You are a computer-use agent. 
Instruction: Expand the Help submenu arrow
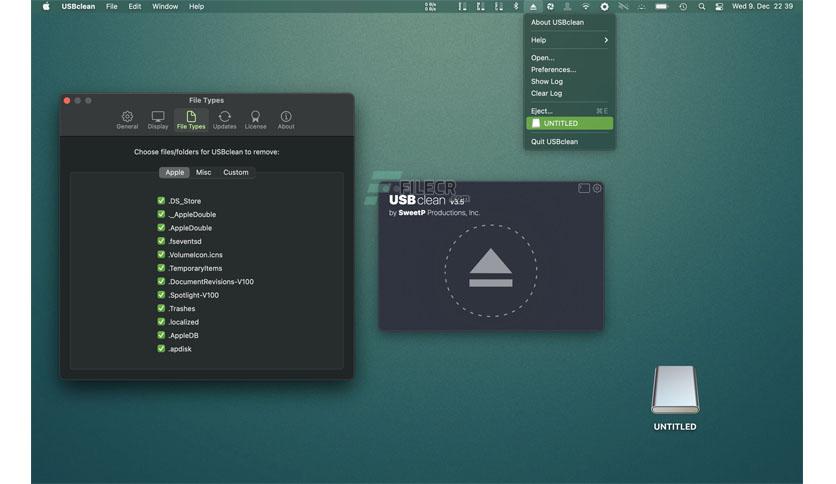tap(606, 40)
